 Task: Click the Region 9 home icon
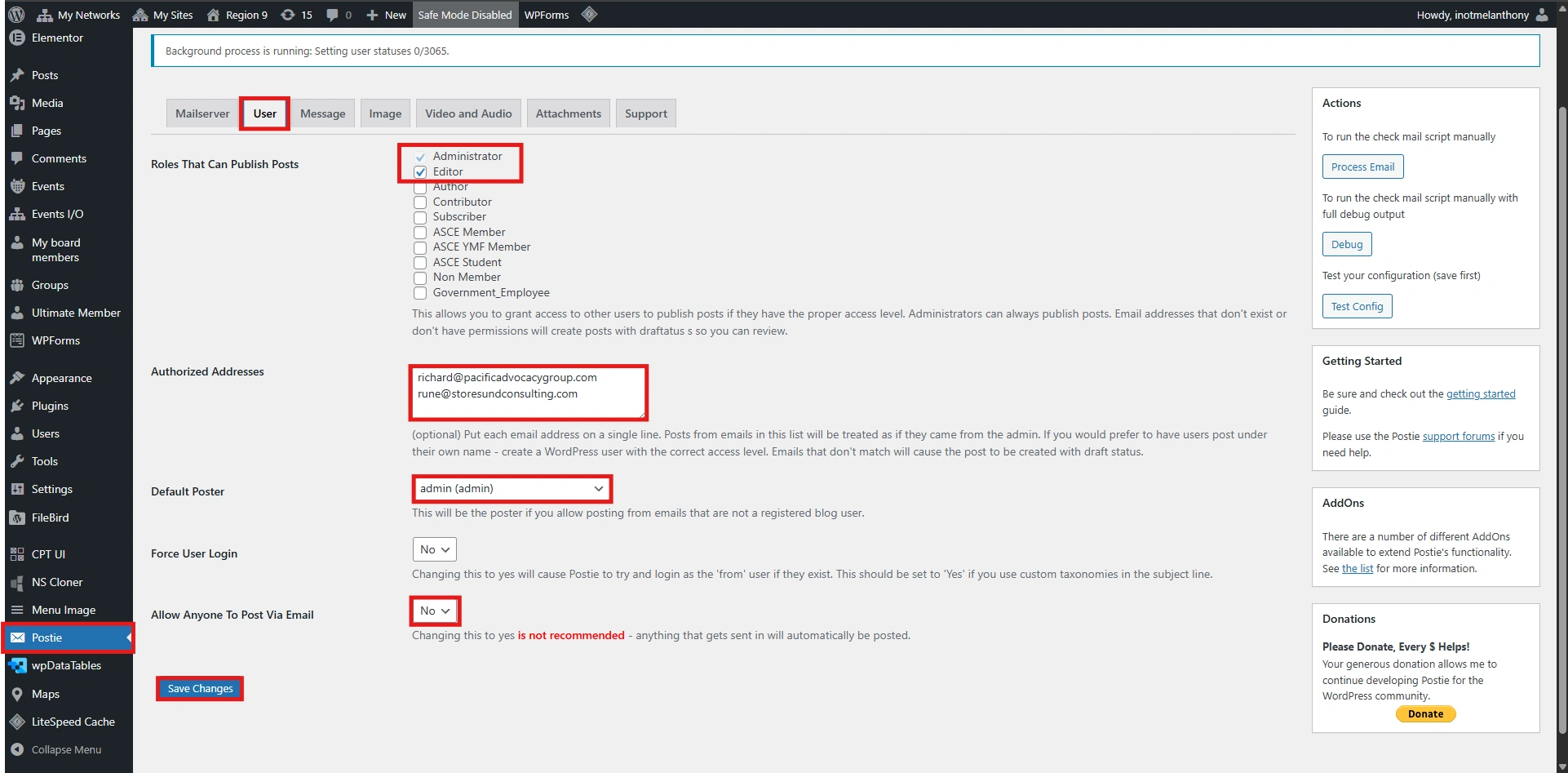[213, 15]
